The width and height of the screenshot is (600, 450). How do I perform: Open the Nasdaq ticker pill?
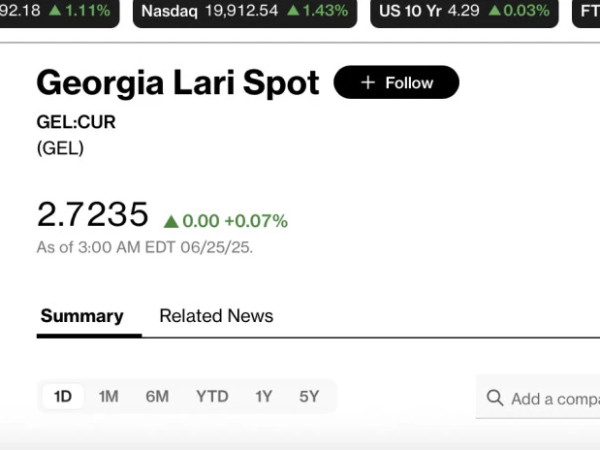click(x=245, y=11)
